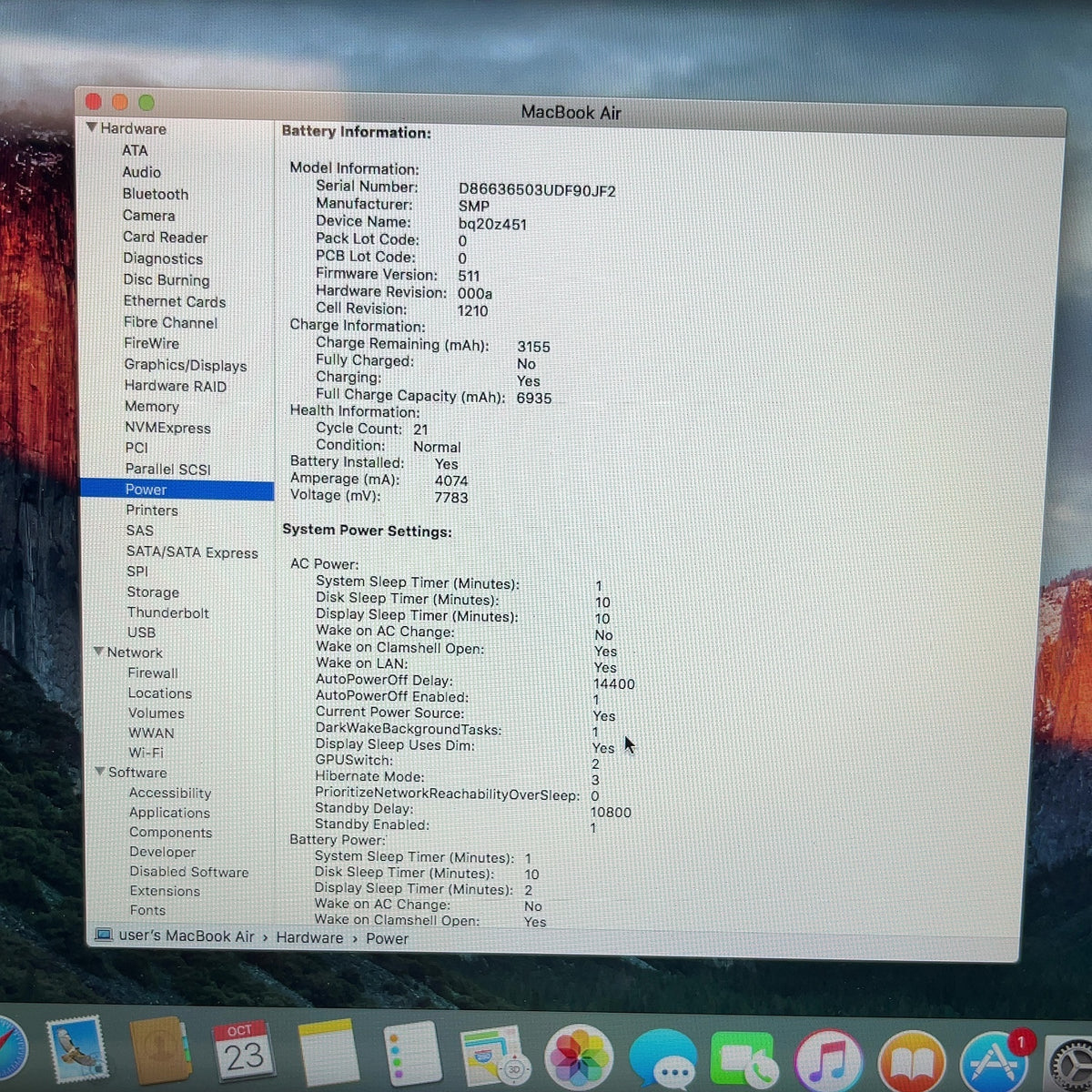Click Hardware in the bottom path bar

tap(309, 937)
